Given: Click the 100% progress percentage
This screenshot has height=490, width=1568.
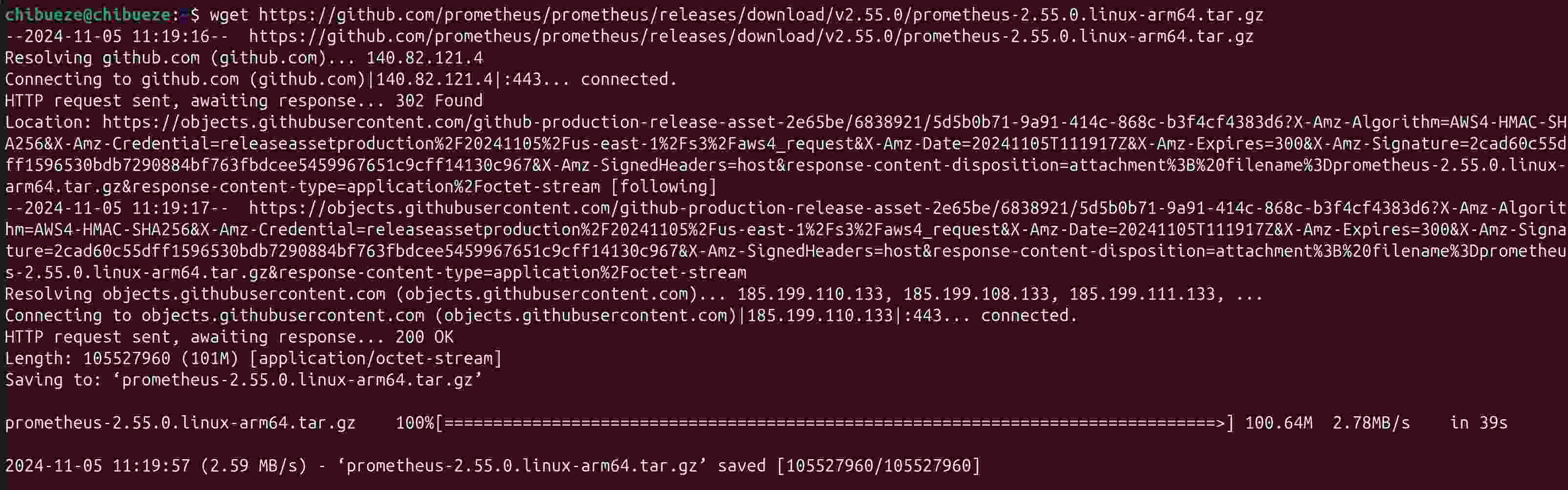Looking at the screenshot, I should (414, 423).
